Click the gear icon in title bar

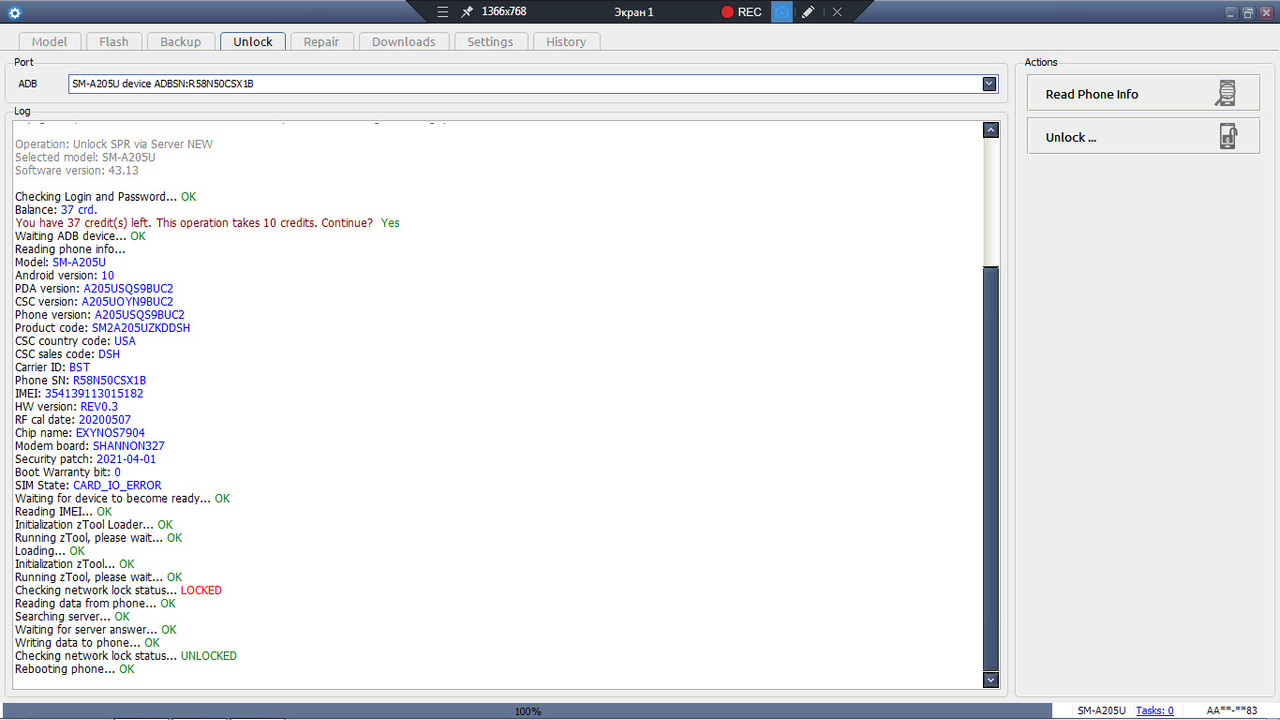tap(14, 13)
